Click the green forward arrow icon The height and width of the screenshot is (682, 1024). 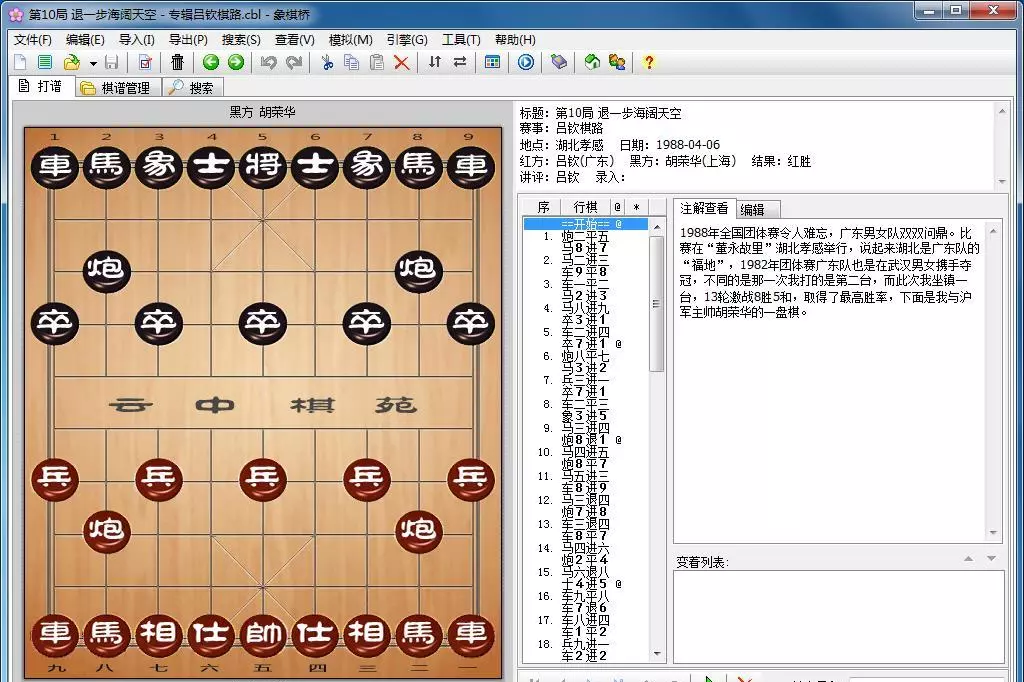click(236, 62)
